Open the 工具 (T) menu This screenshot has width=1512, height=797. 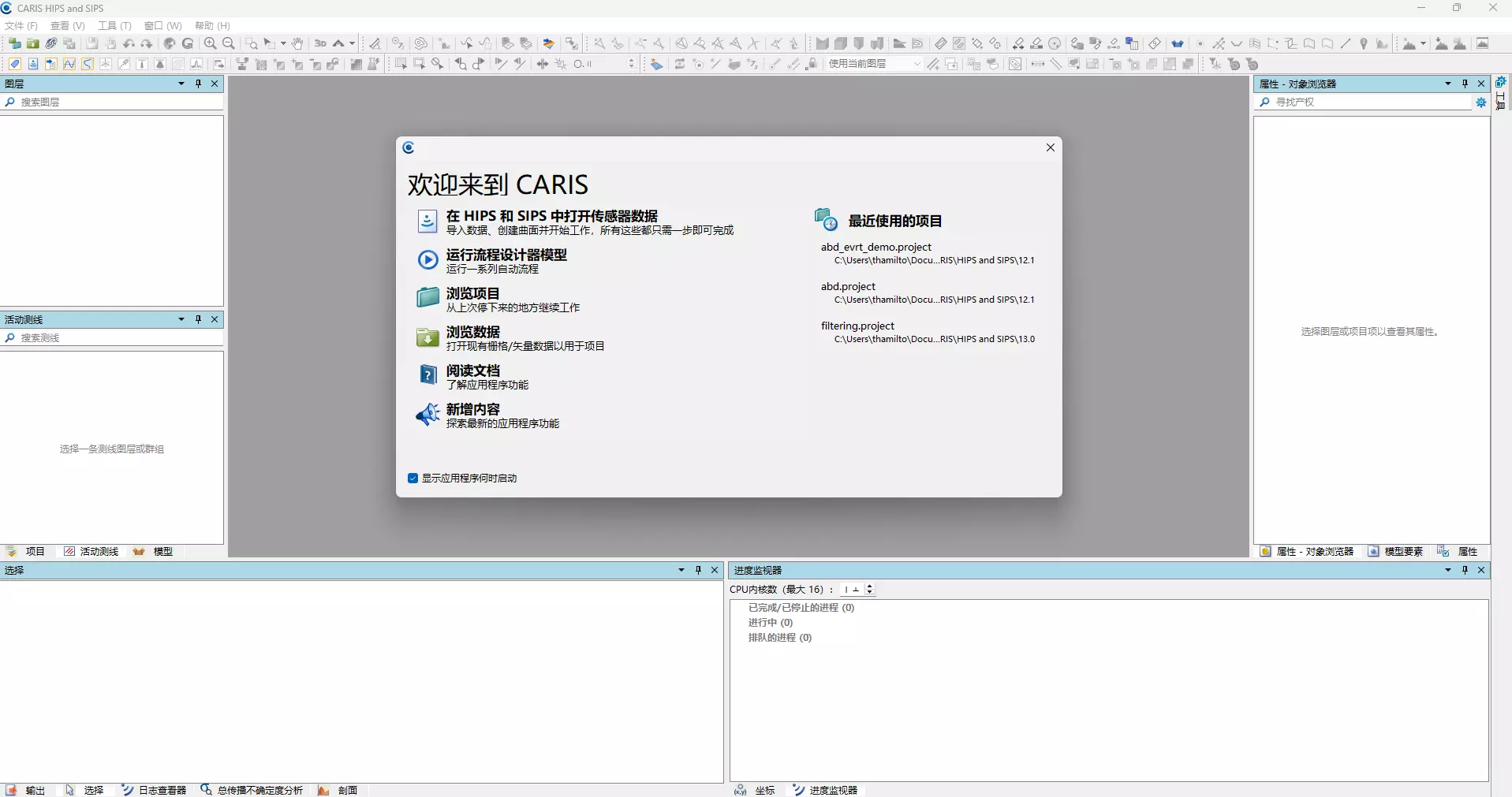[114, 26]
